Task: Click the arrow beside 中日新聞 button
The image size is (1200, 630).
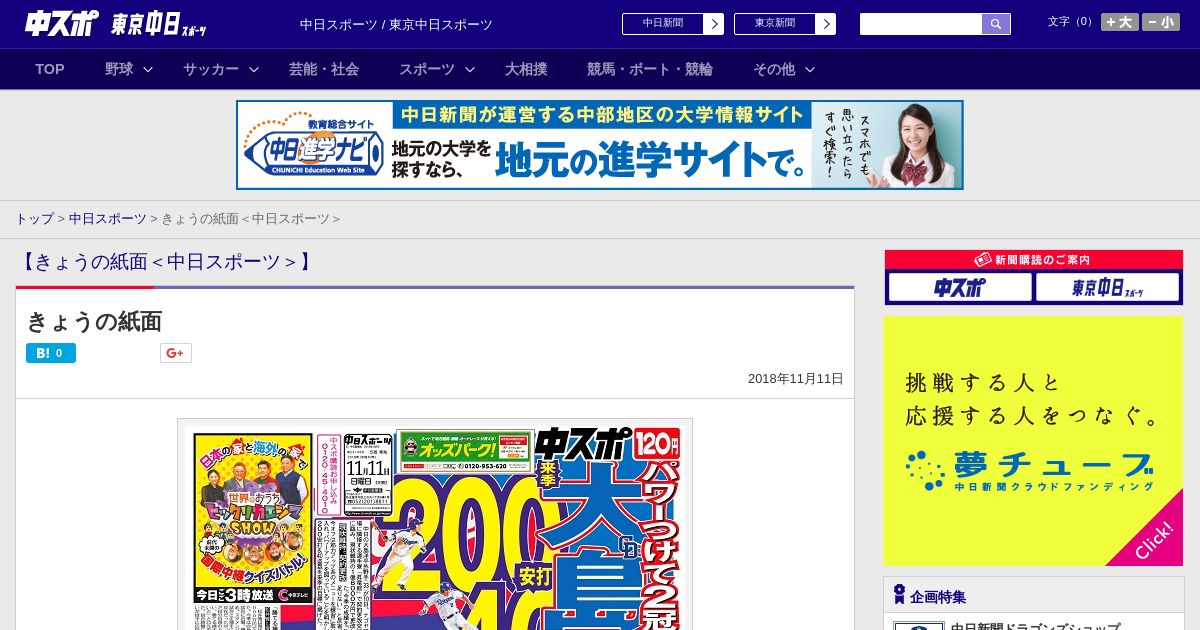Action: point(714,24)
